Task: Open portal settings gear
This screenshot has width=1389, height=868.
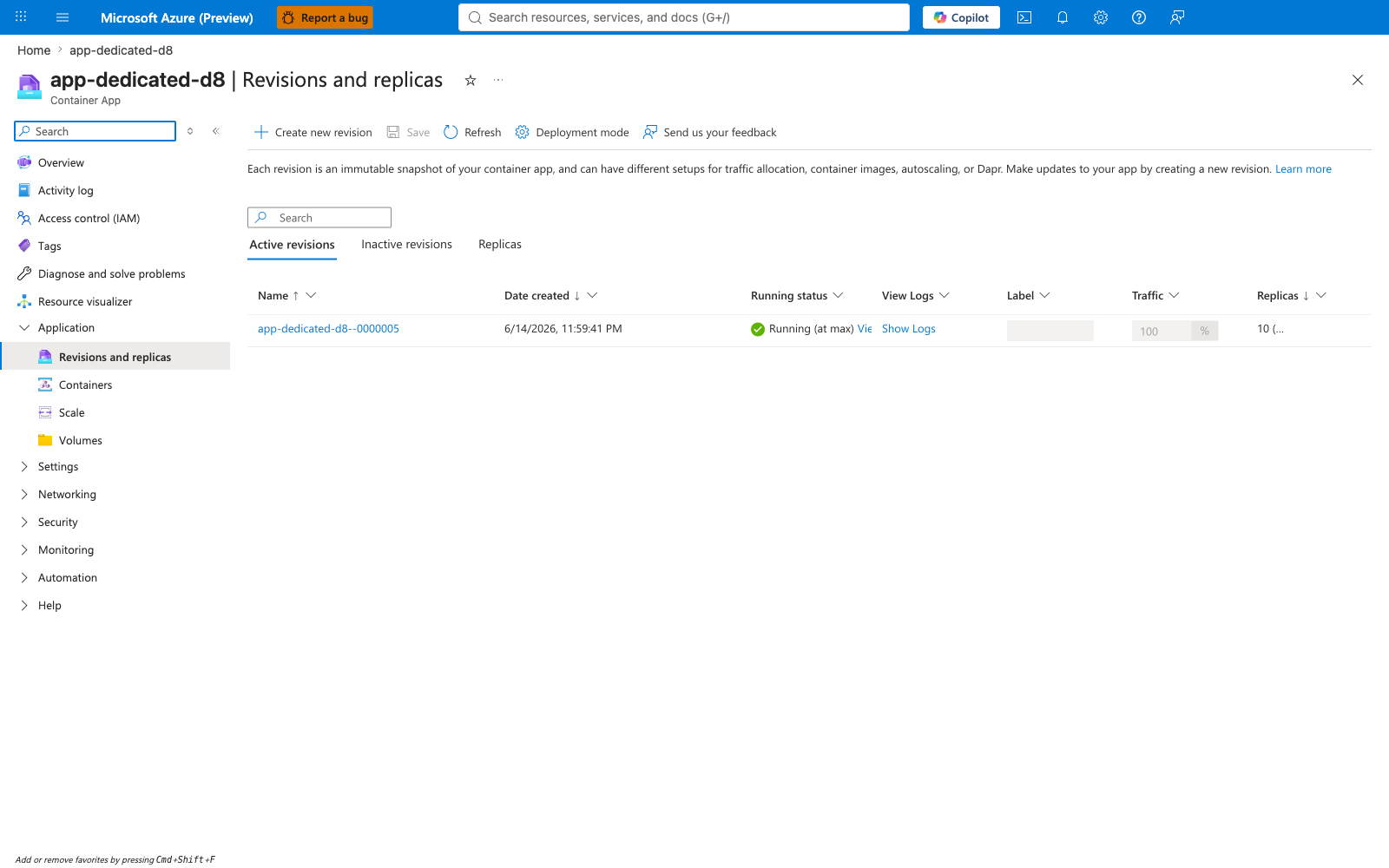Action: (x=1101, y=17)
